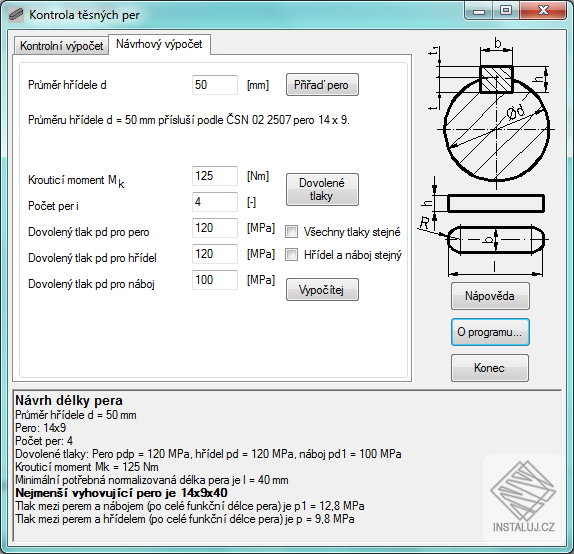Click the result line ending 'p = 9,8 MPa'
Image resolution: width=574 pixels, height=554 pixels.
(x=185, y=519)
